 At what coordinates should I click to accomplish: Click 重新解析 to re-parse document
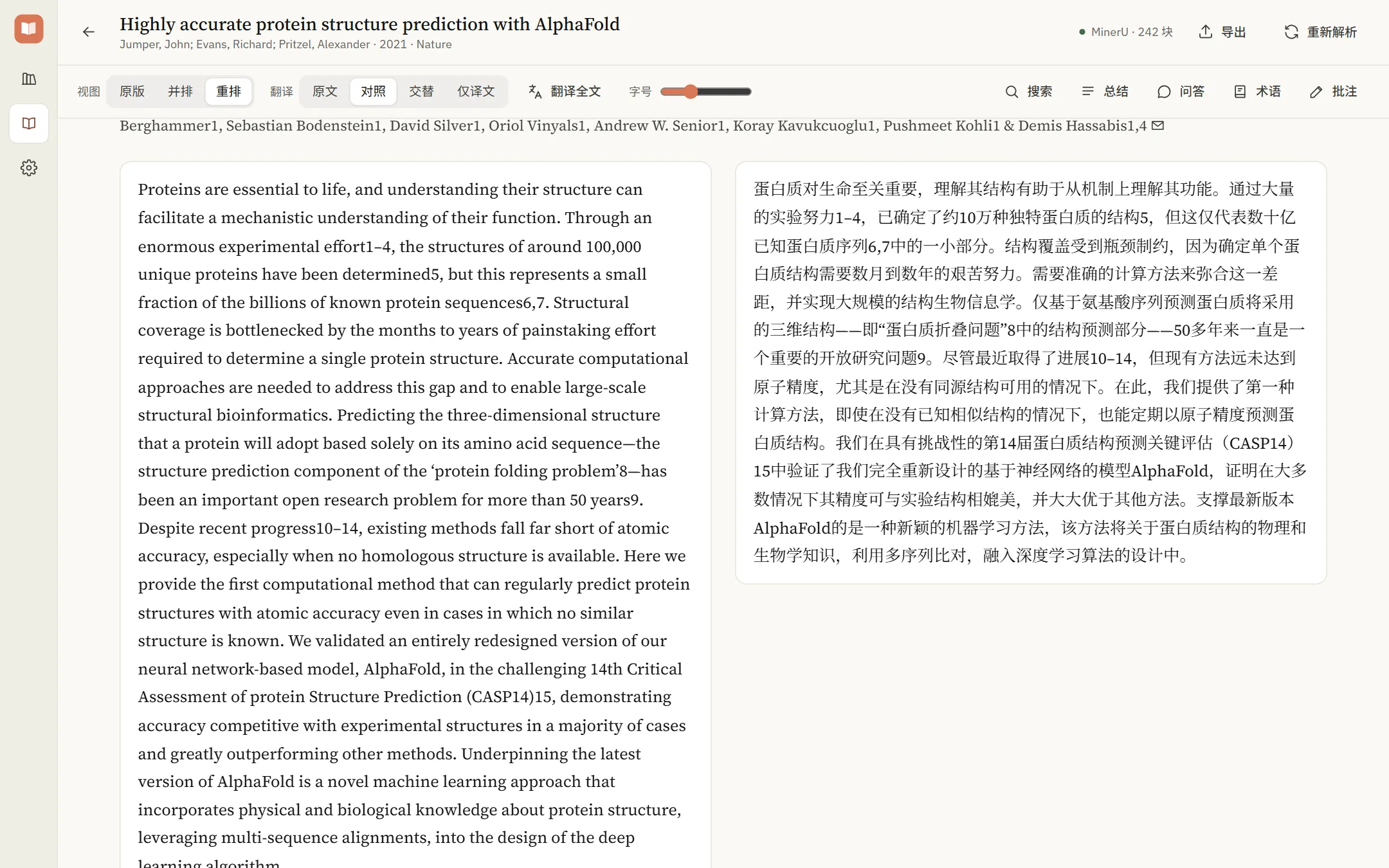pyautogui.click(x=1321, y=32)
